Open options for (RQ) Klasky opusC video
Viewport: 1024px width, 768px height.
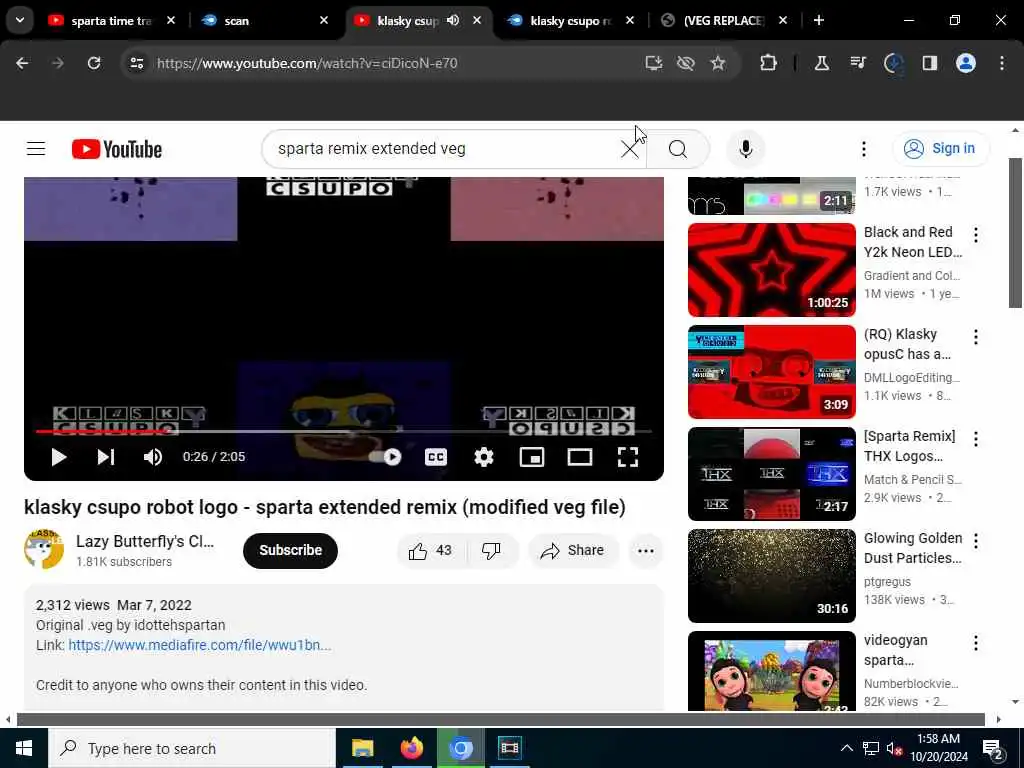pos(976,336)
